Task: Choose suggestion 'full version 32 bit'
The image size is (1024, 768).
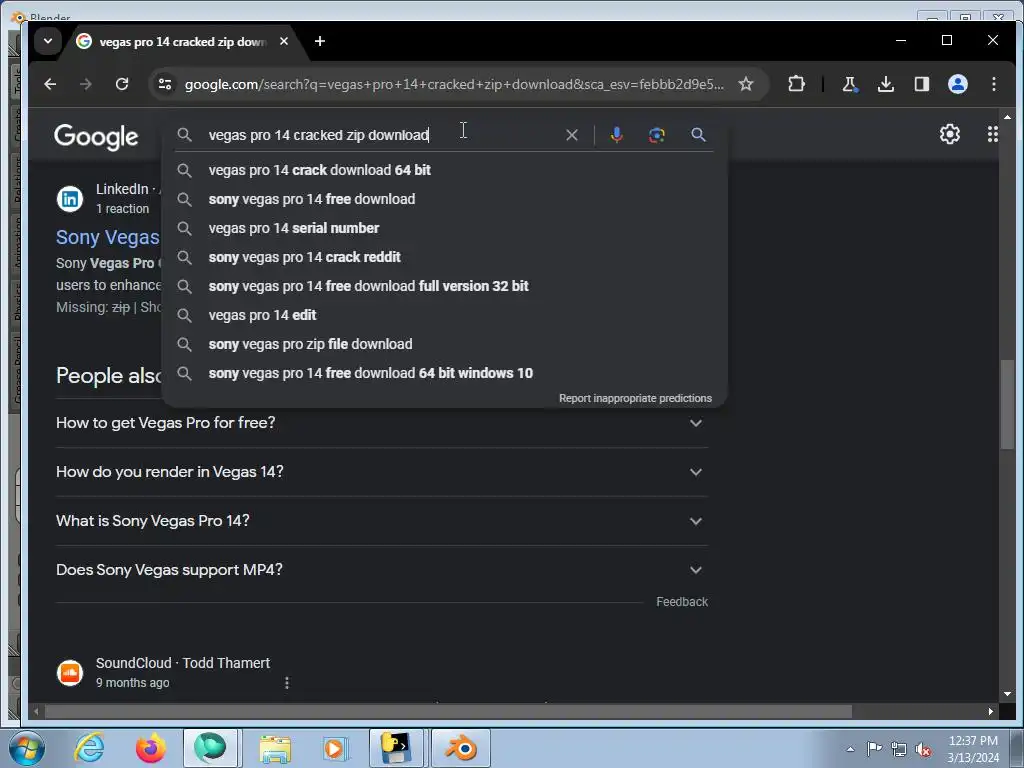Action: point(444,286)
